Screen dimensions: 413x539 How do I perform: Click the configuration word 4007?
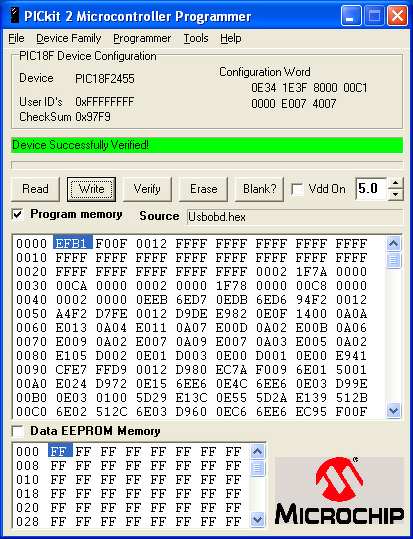(x=324, y=103)
